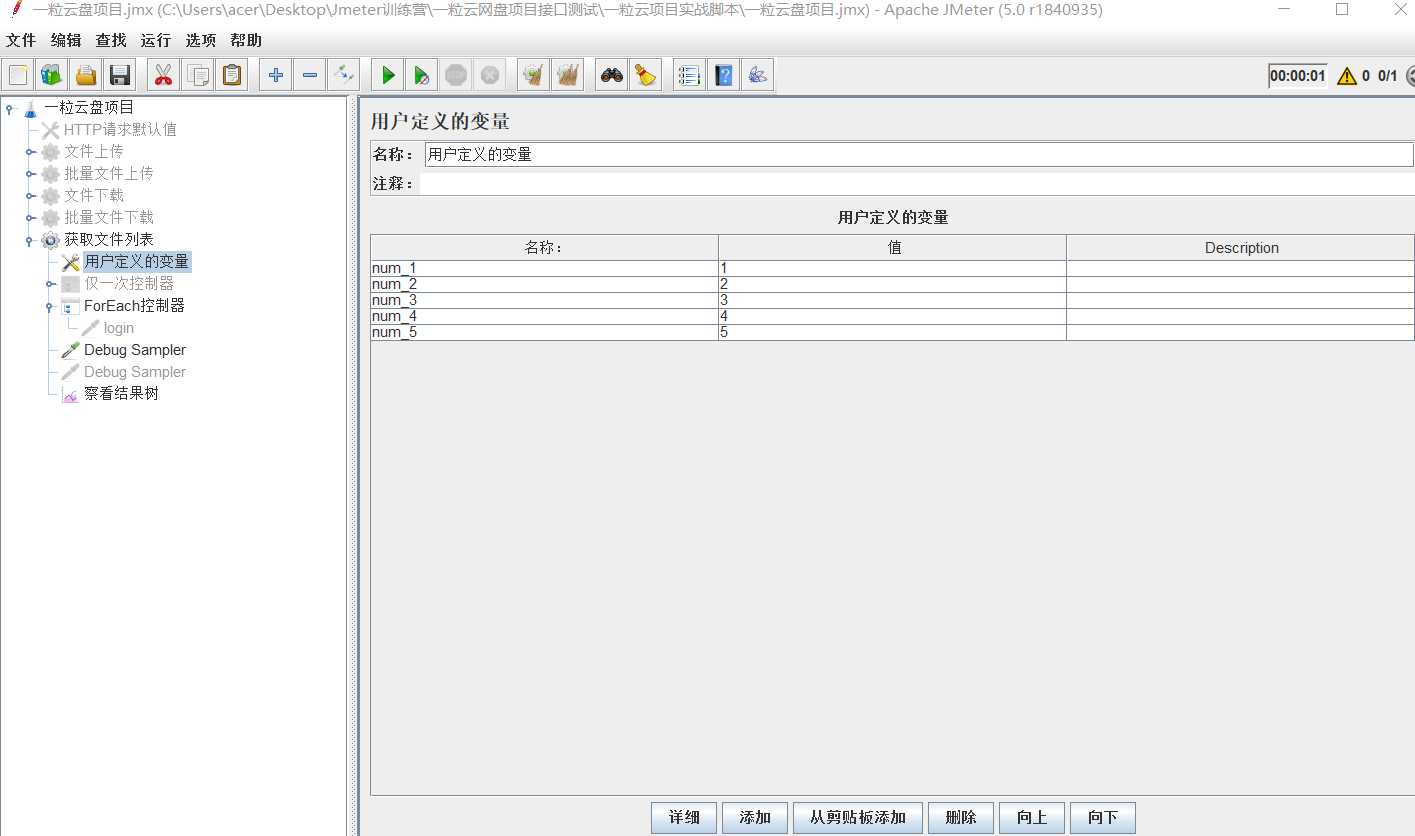
Task: Select the enabled Debug Sampler node
Action: (134, 350)
